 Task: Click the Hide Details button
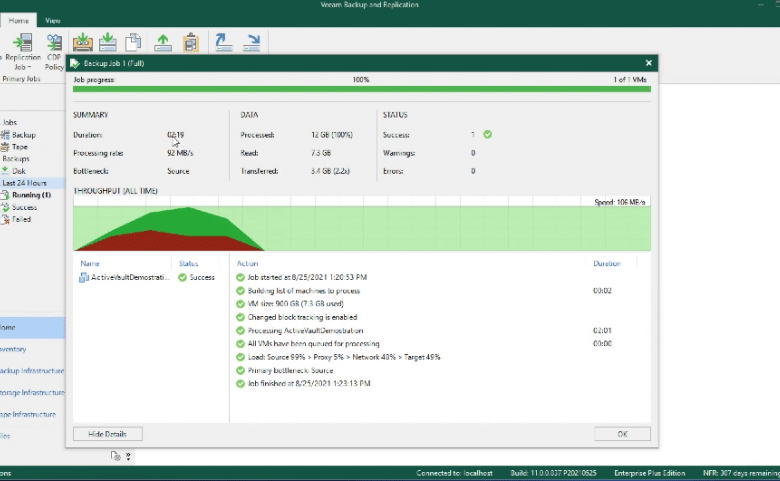pyautogui.click(x=107, y=434)
